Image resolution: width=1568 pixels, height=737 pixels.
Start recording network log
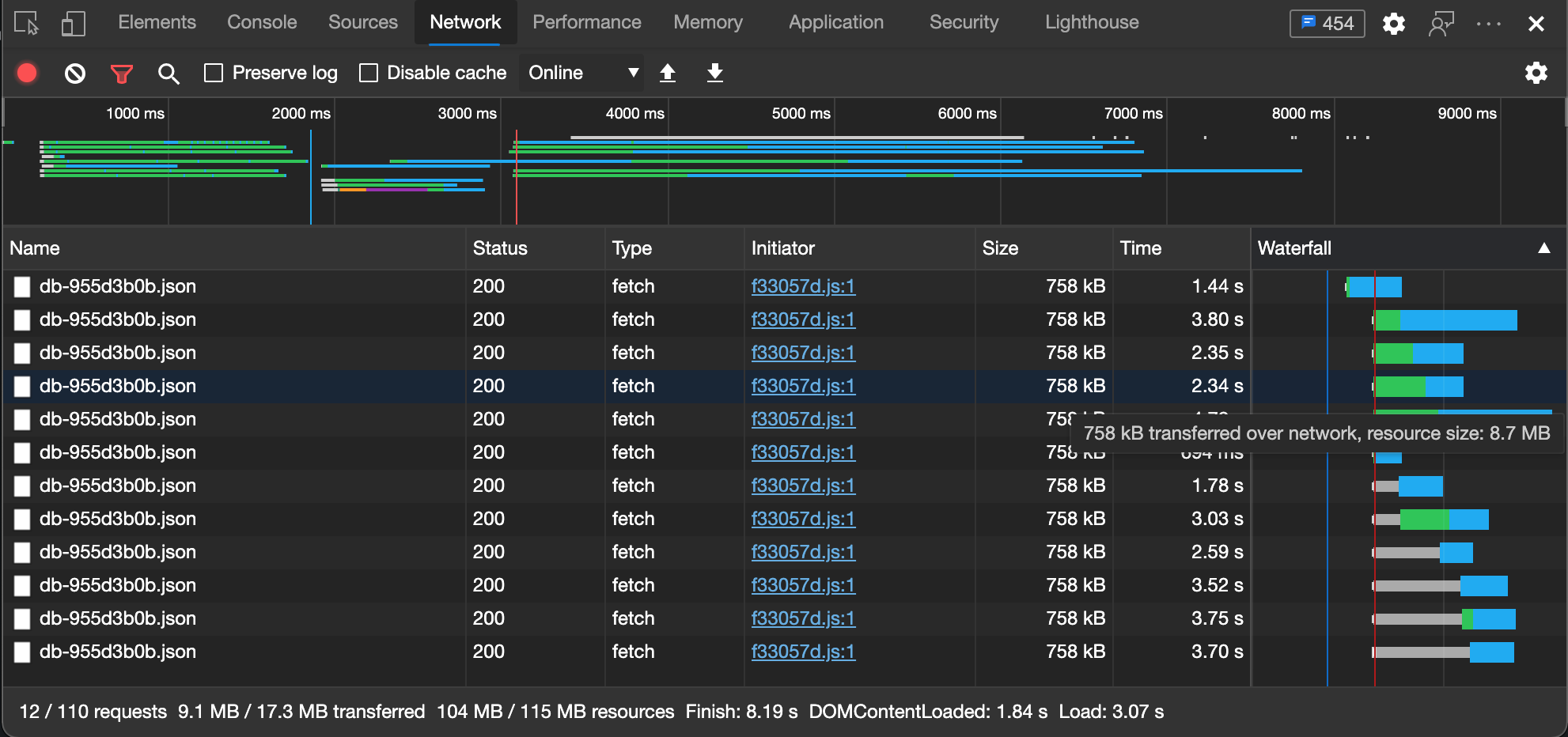point(27,73)
